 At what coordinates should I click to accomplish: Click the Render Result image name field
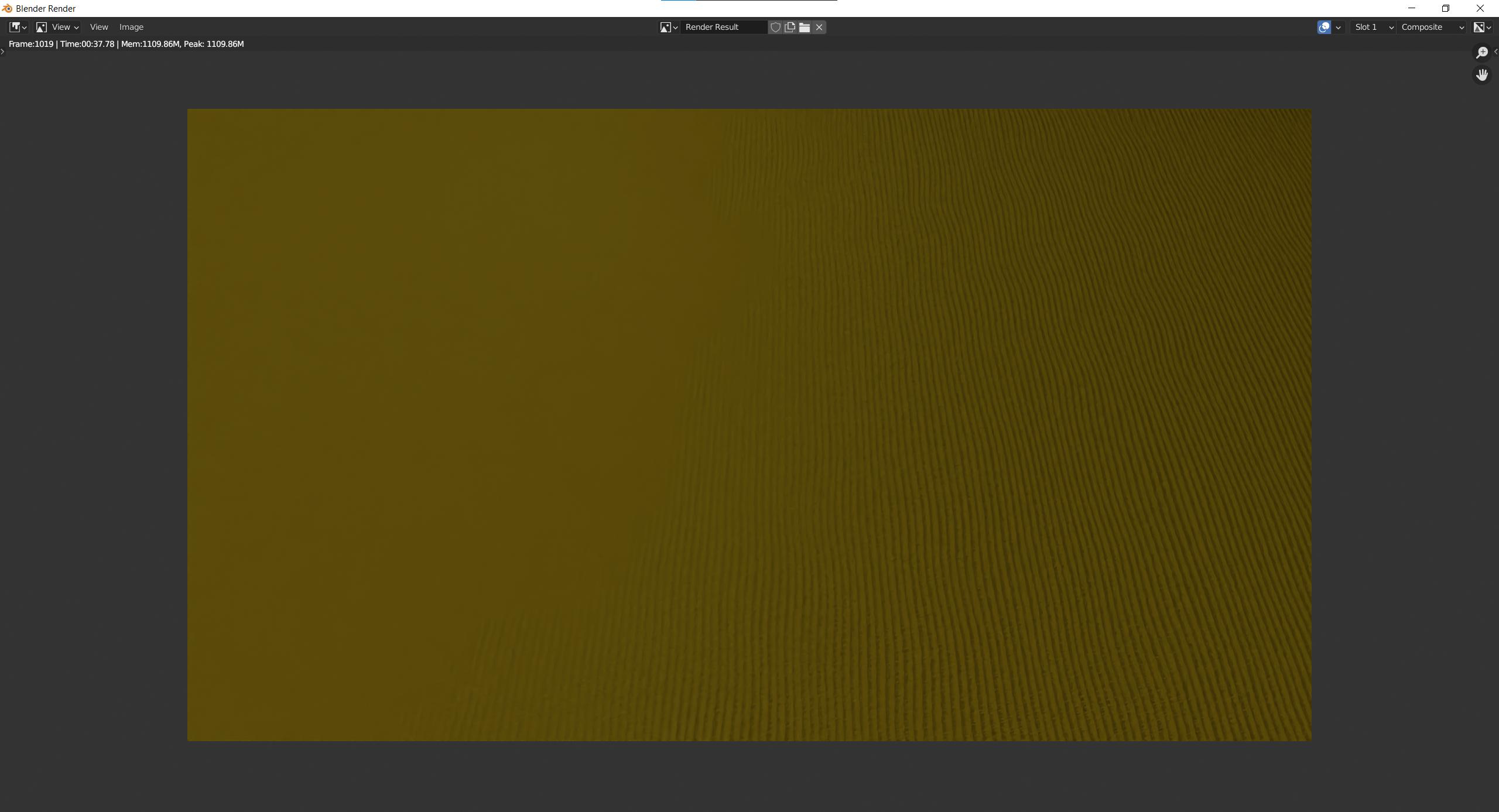coord(724,27)
